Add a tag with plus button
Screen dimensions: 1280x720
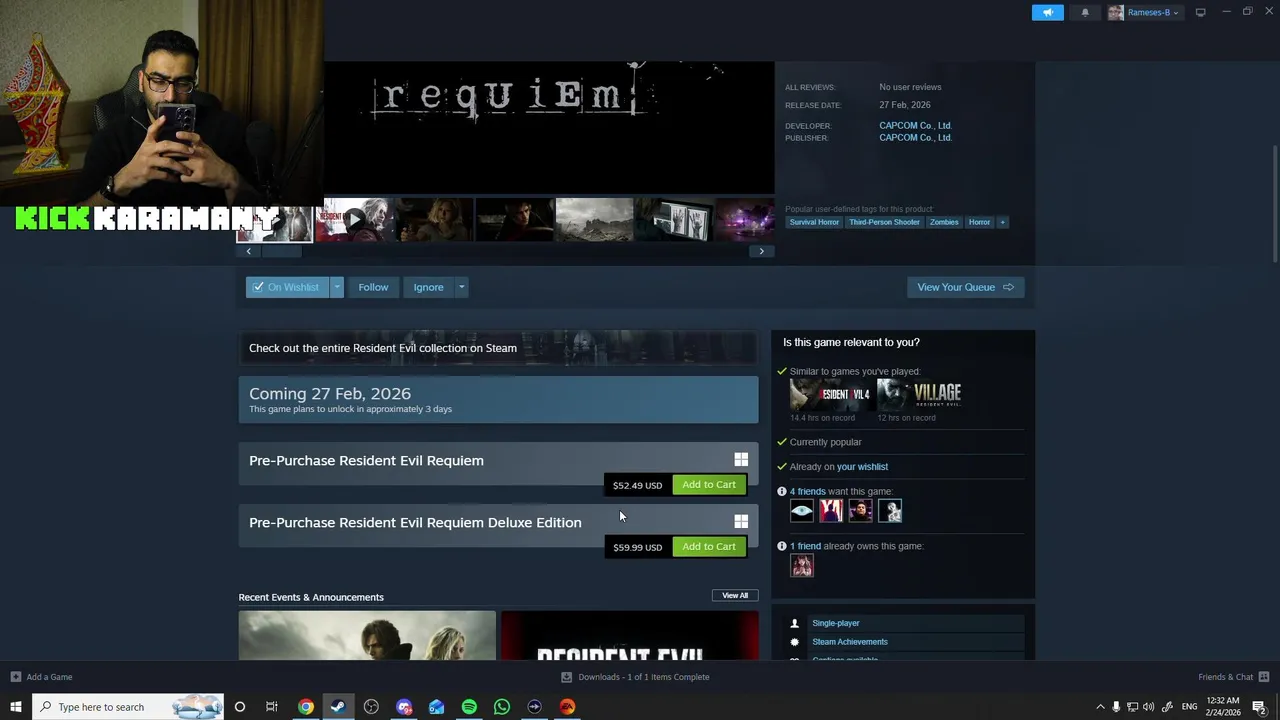point(1002,222)
